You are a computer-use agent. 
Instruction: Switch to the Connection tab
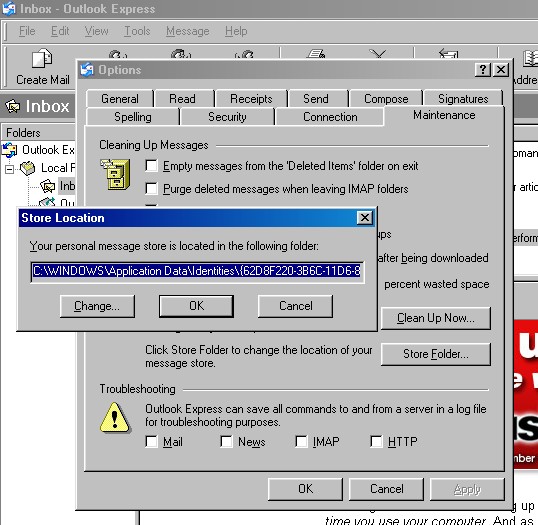(330, 117)
